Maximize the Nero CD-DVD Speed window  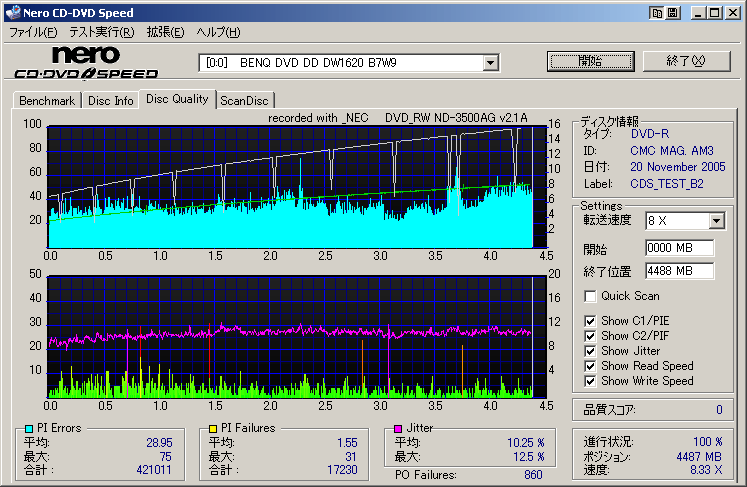tap(715, 13)
